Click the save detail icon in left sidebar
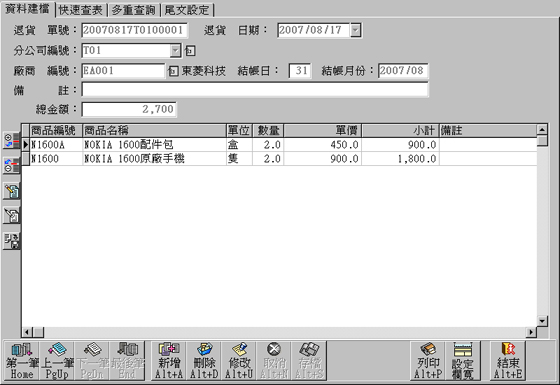The height and width of the screenshot is (385, 560). pyautogui.click(x=11, y=241)
